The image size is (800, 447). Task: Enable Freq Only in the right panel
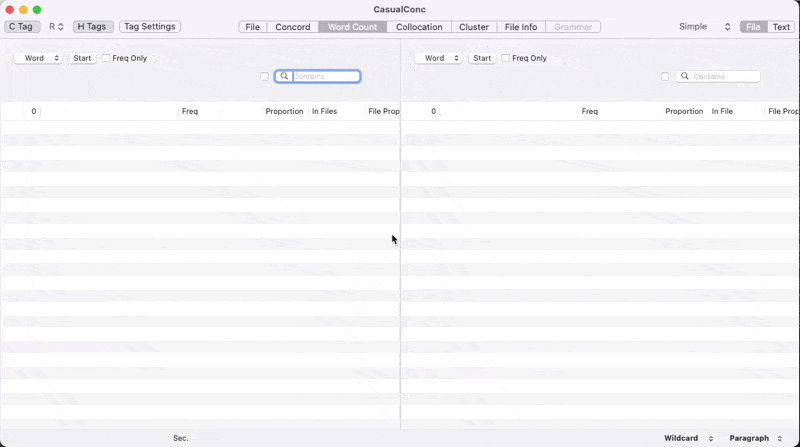[x=506, y=58]
